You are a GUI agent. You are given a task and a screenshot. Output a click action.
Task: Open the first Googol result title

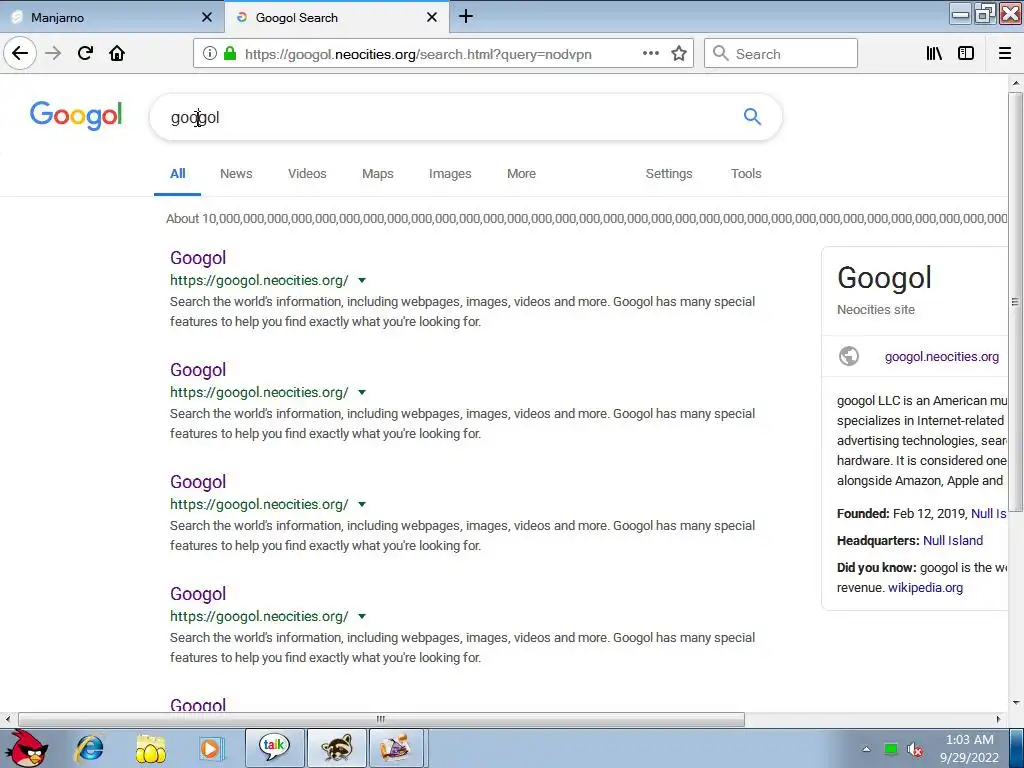pyautogui.click(x=198, y=258)
